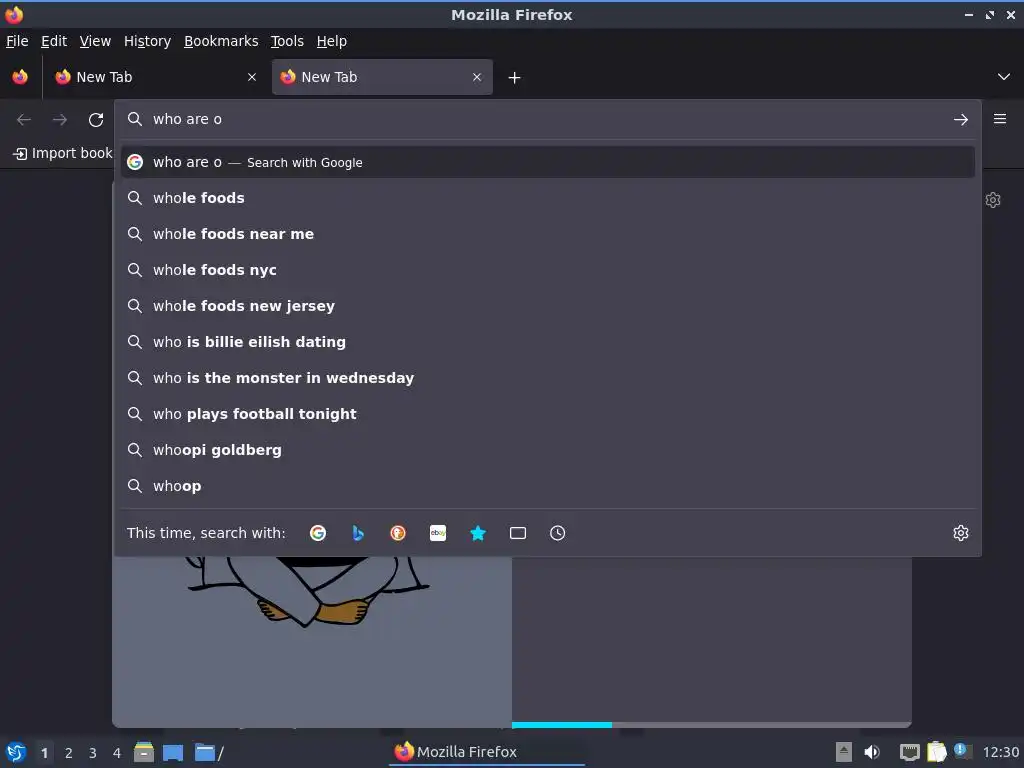Screen dimensions: 1024x768
Task: Search with Bing one-off icon
Action: [358, 533]
